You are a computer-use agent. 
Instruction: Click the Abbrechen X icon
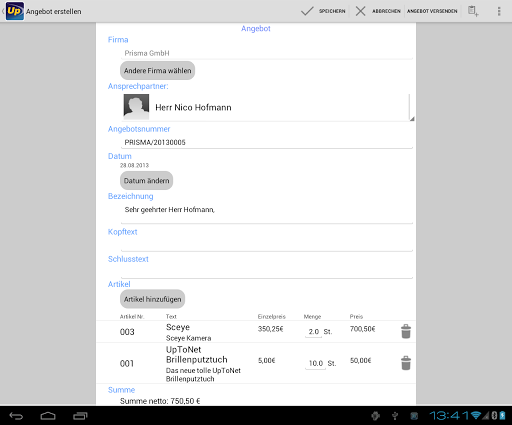(360, 11)
